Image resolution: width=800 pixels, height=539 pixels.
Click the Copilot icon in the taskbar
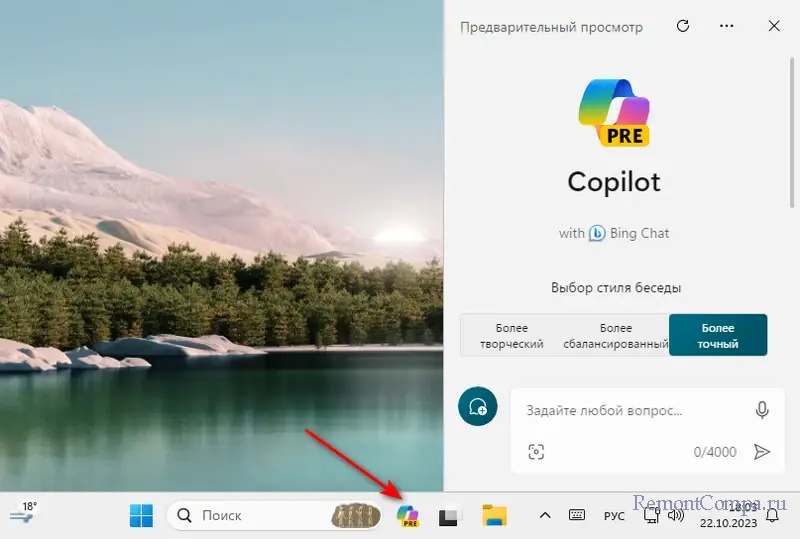click(408, 516)
